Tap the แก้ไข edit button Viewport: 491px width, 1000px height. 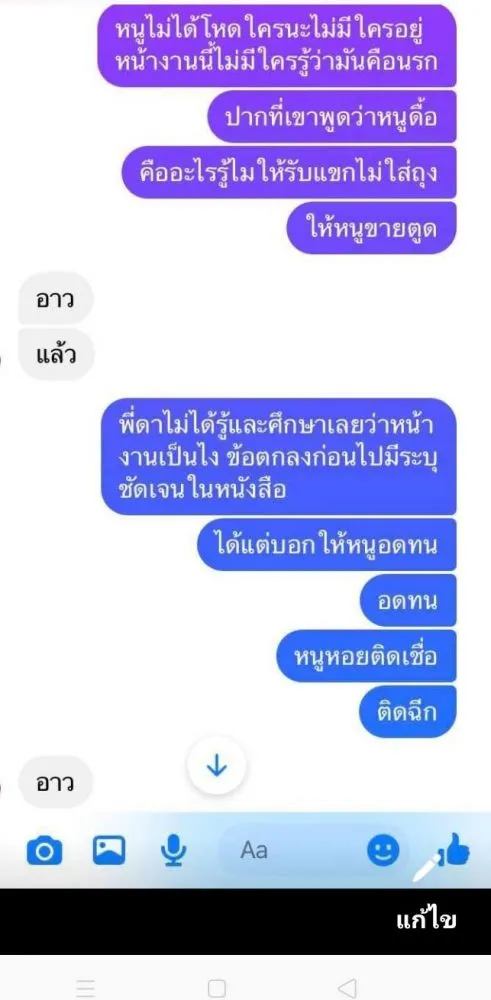(427, 920)
